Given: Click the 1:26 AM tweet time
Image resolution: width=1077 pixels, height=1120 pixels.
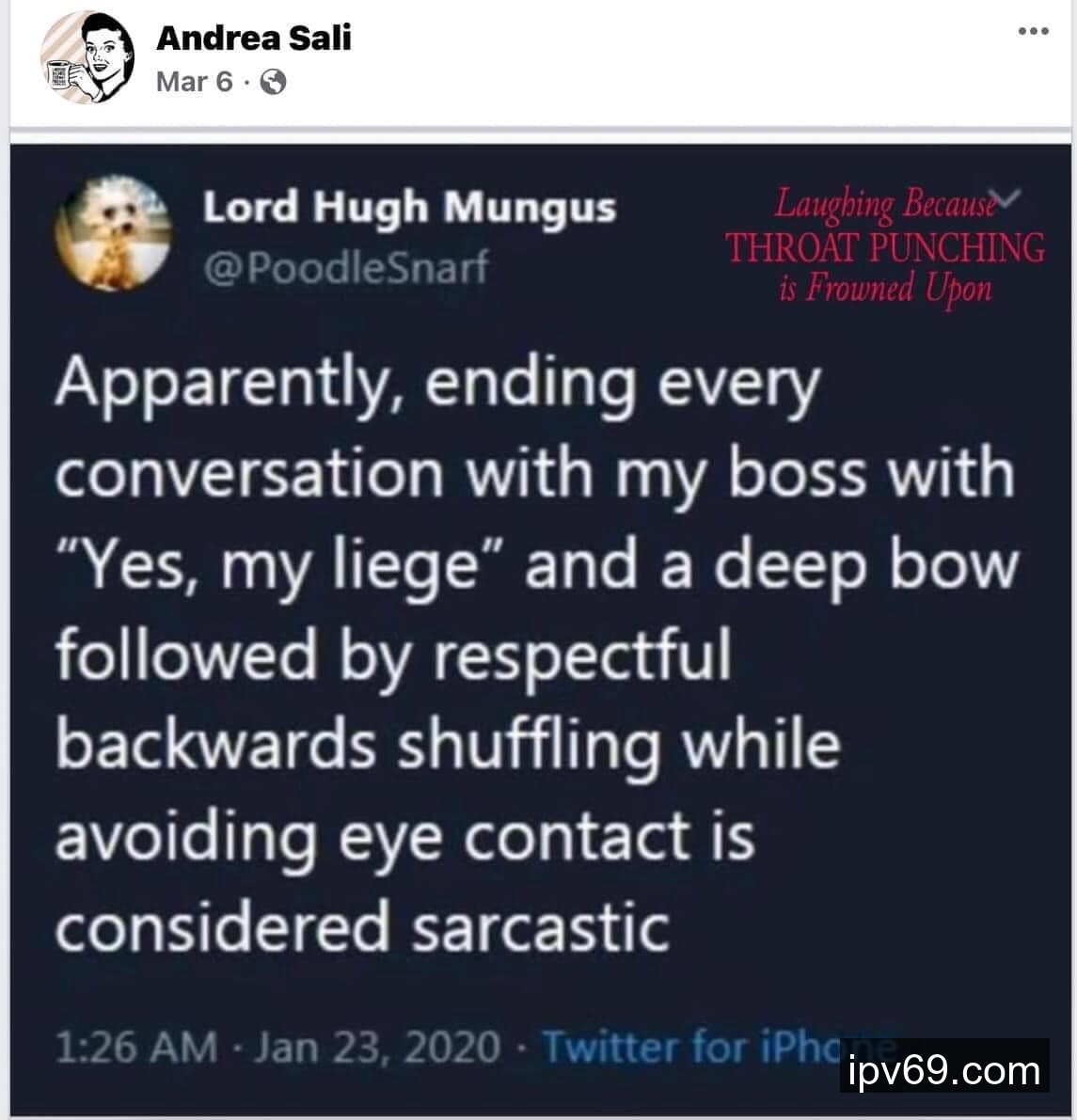Looking at the screenshot, I should pyautogui.click(x=135, y=1048).
